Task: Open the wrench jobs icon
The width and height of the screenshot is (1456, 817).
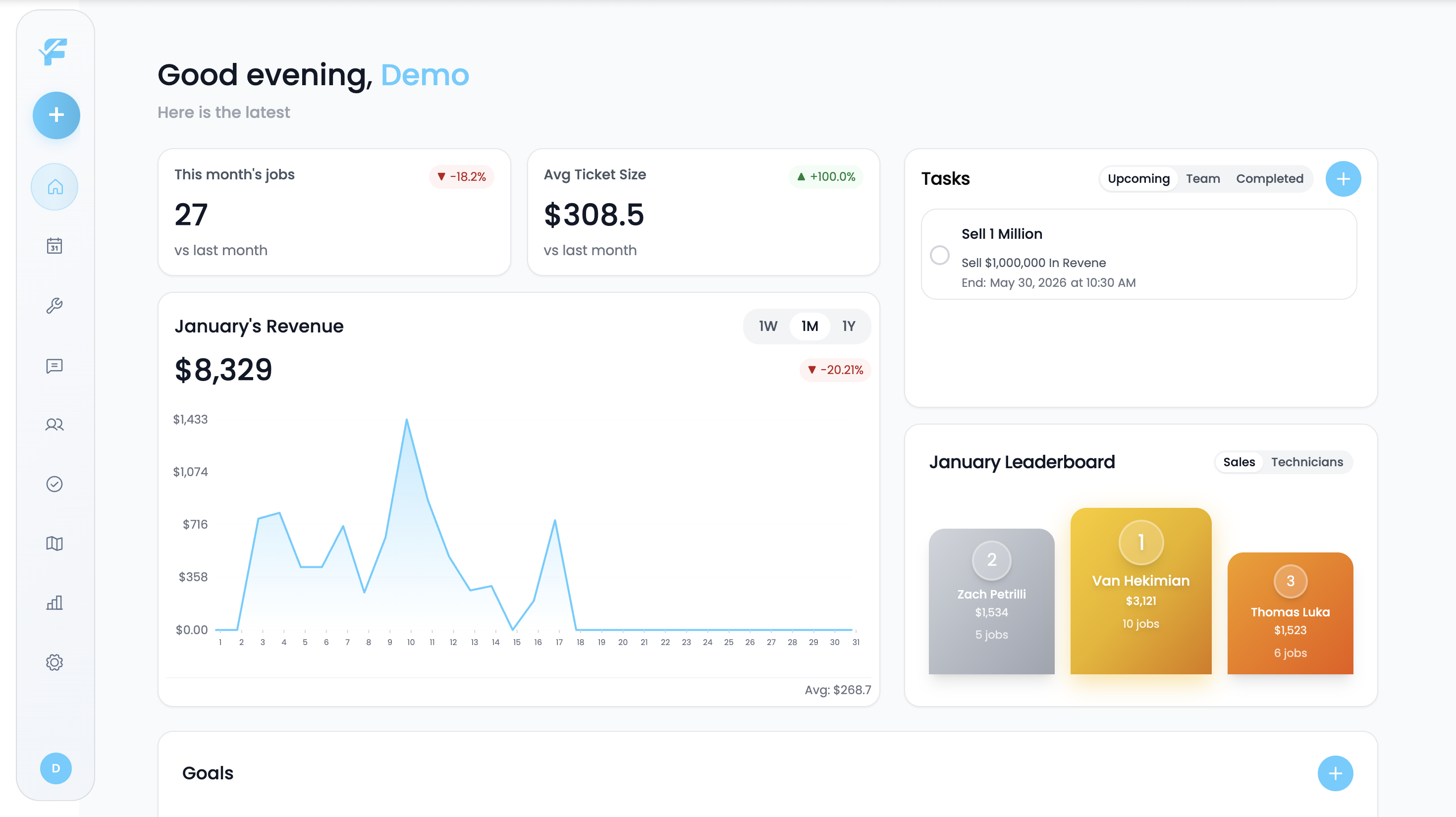Action: pos(55,306)
